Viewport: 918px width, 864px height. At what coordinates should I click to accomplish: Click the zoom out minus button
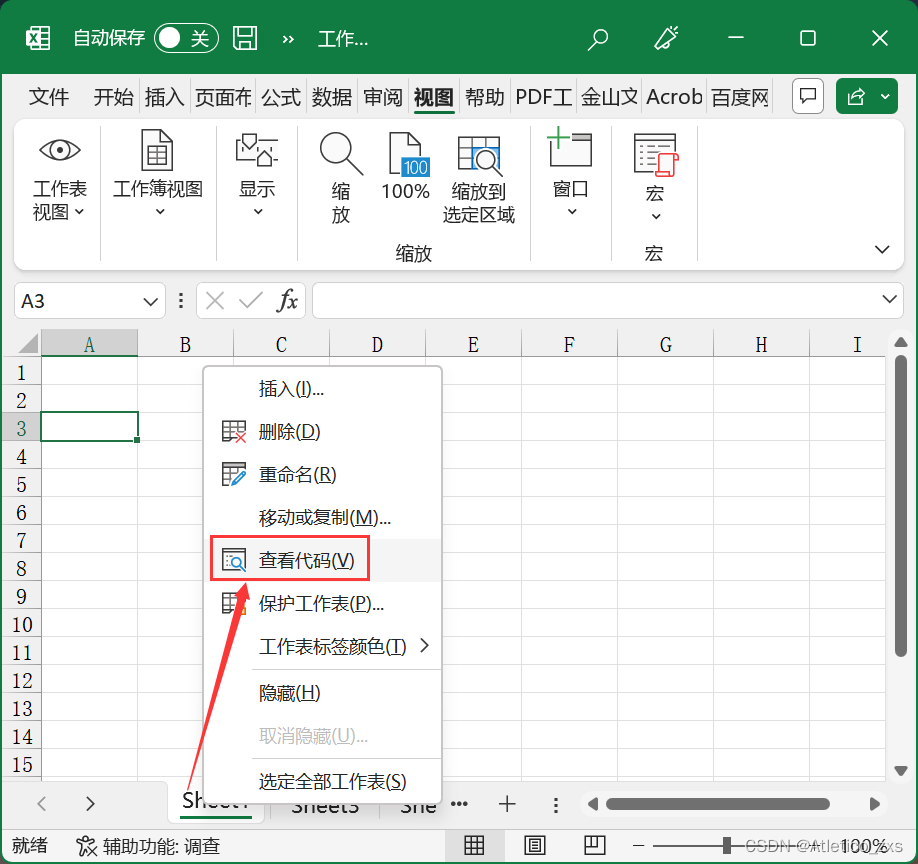click(x=639, y=846)
